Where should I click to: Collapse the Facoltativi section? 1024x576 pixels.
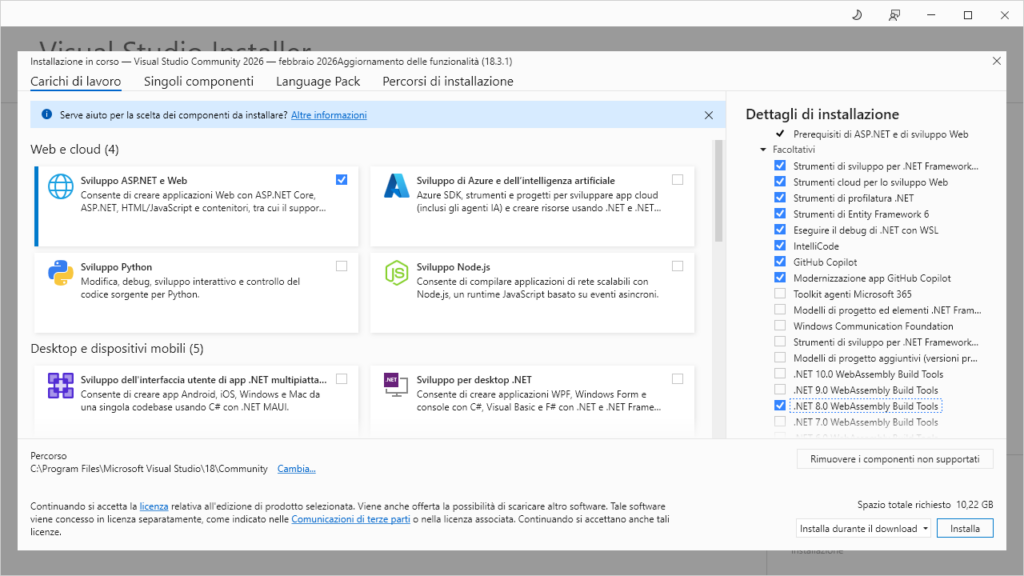763,149
